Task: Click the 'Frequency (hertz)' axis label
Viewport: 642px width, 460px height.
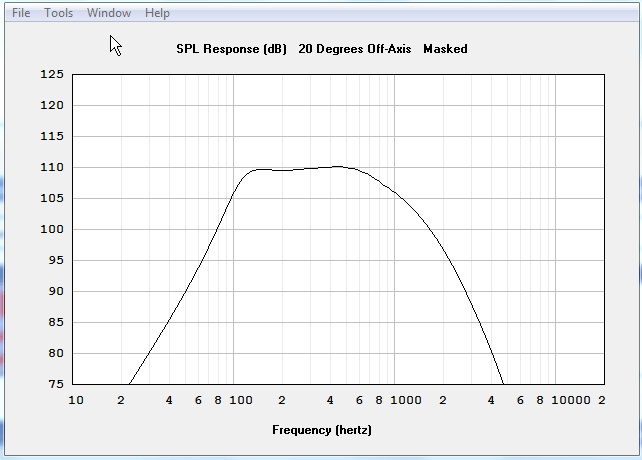Action: tap(322, 430)
